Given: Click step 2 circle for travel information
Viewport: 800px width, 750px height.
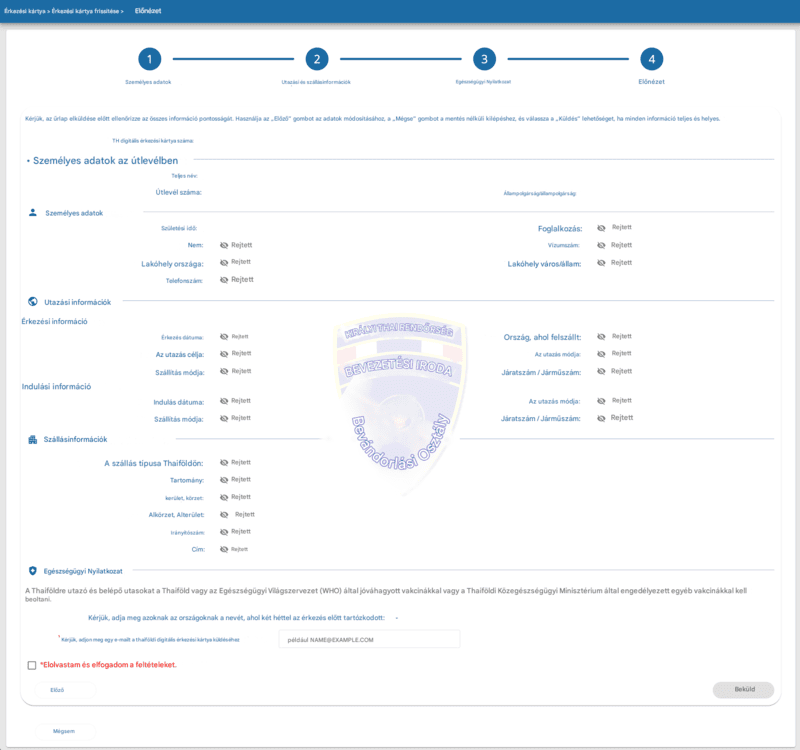Looking at the screenshot, I should pos(316,59).
